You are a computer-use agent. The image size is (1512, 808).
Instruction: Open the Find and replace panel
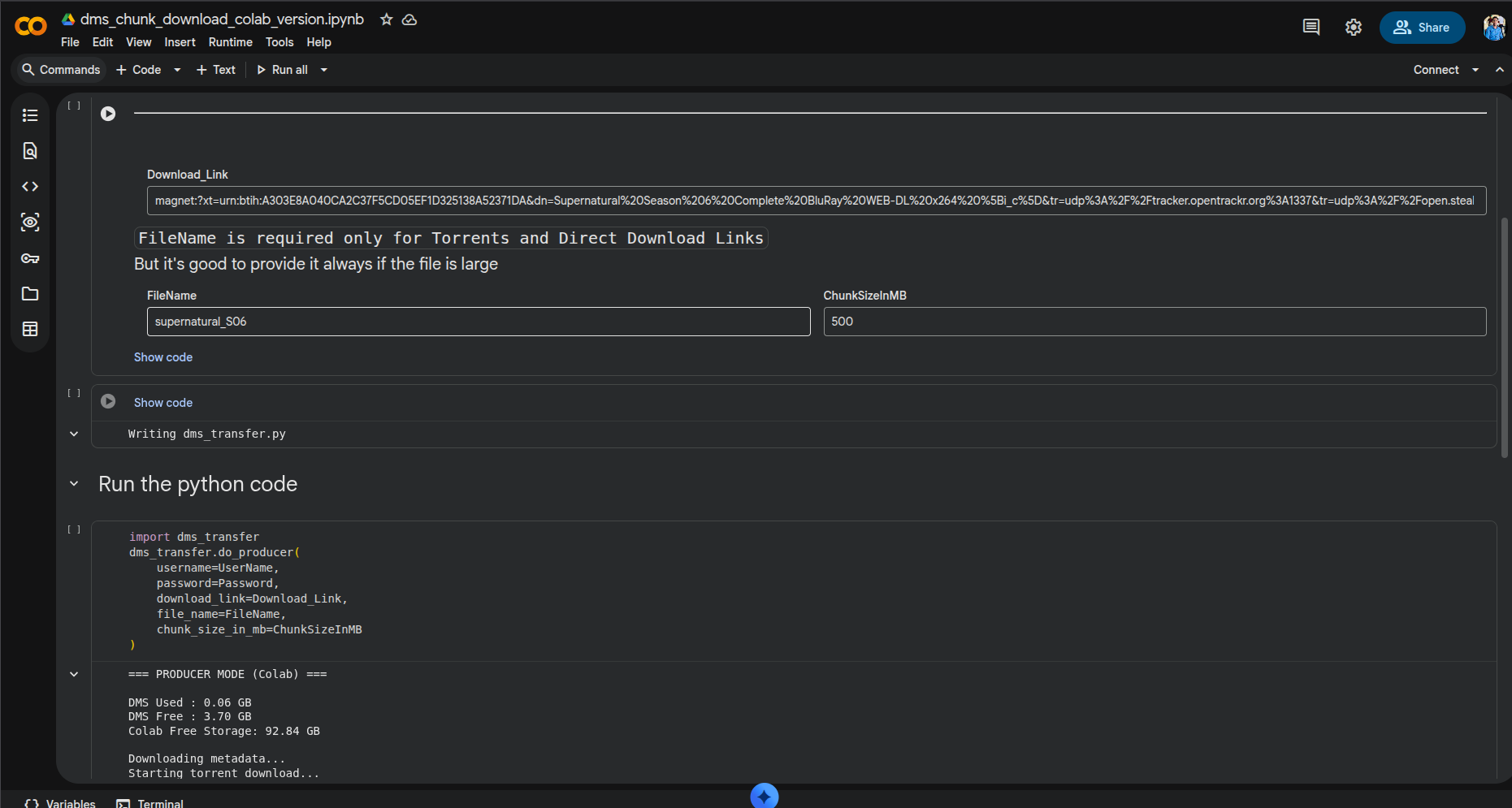click(30, 151)
